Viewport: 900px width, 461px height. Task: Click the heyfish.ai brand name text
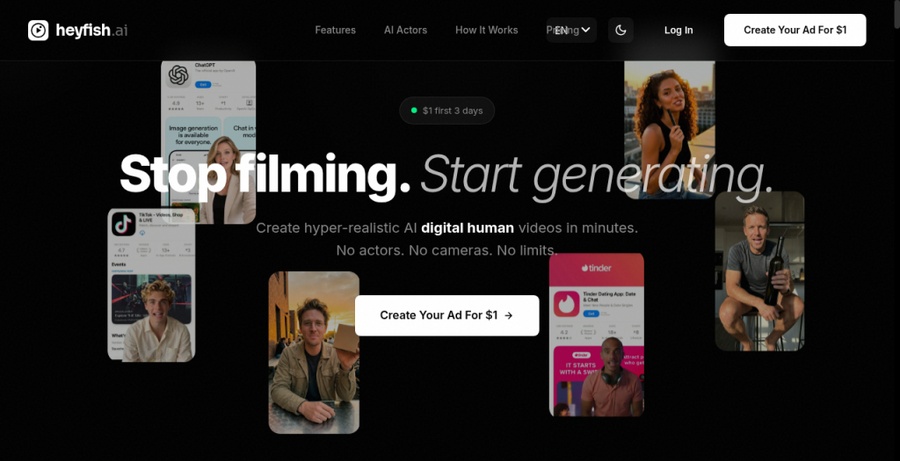pos(92,30)
